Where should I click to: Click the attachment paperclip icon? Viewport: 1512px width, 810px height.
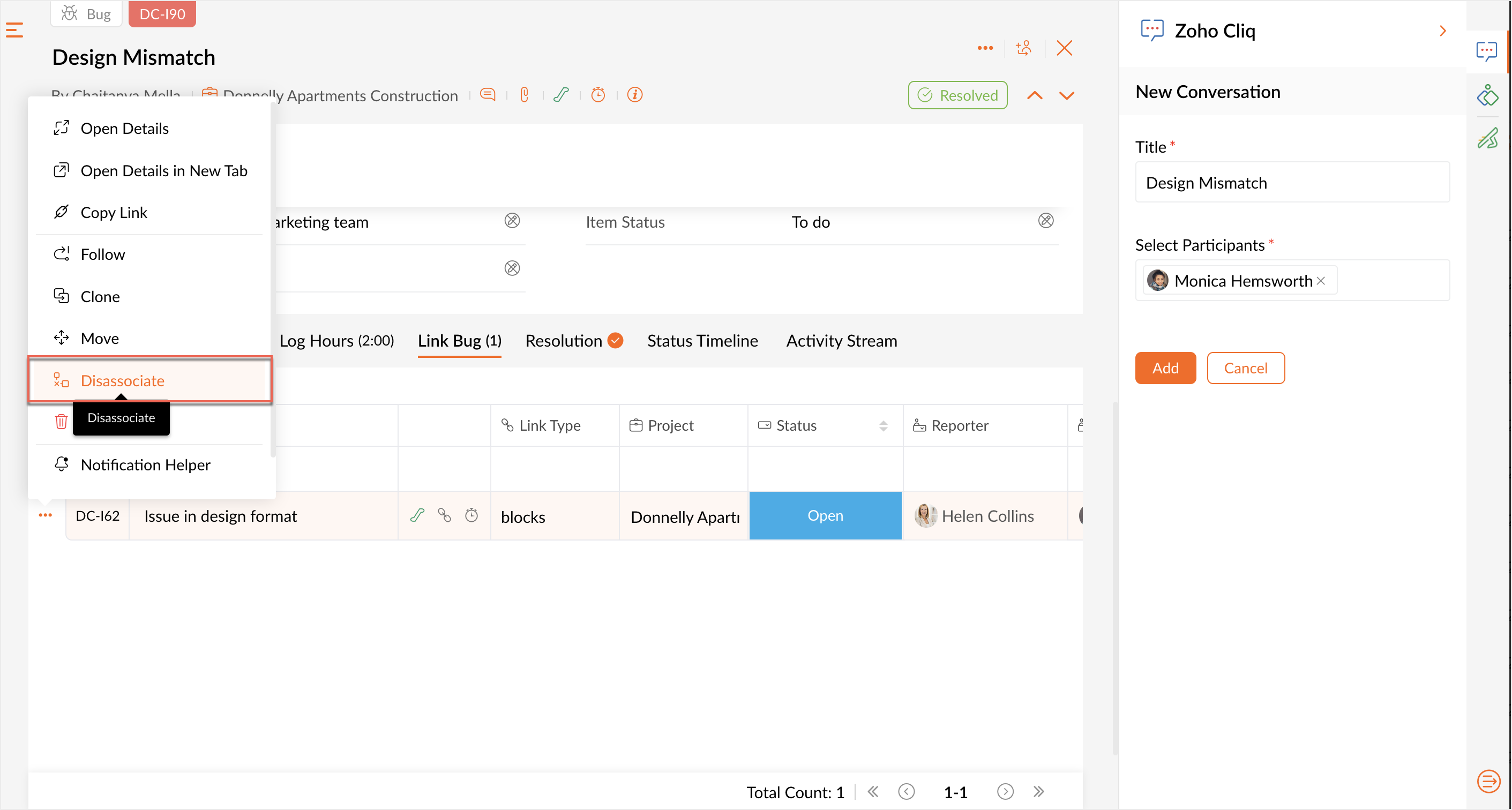524,94
